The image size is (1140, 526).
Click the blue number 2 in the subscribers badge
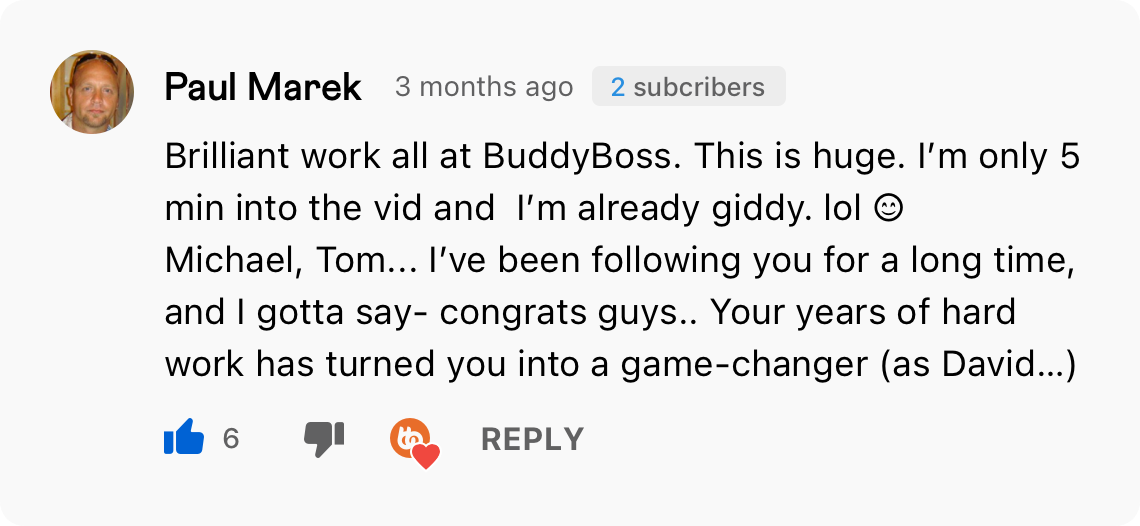point(618,87)
